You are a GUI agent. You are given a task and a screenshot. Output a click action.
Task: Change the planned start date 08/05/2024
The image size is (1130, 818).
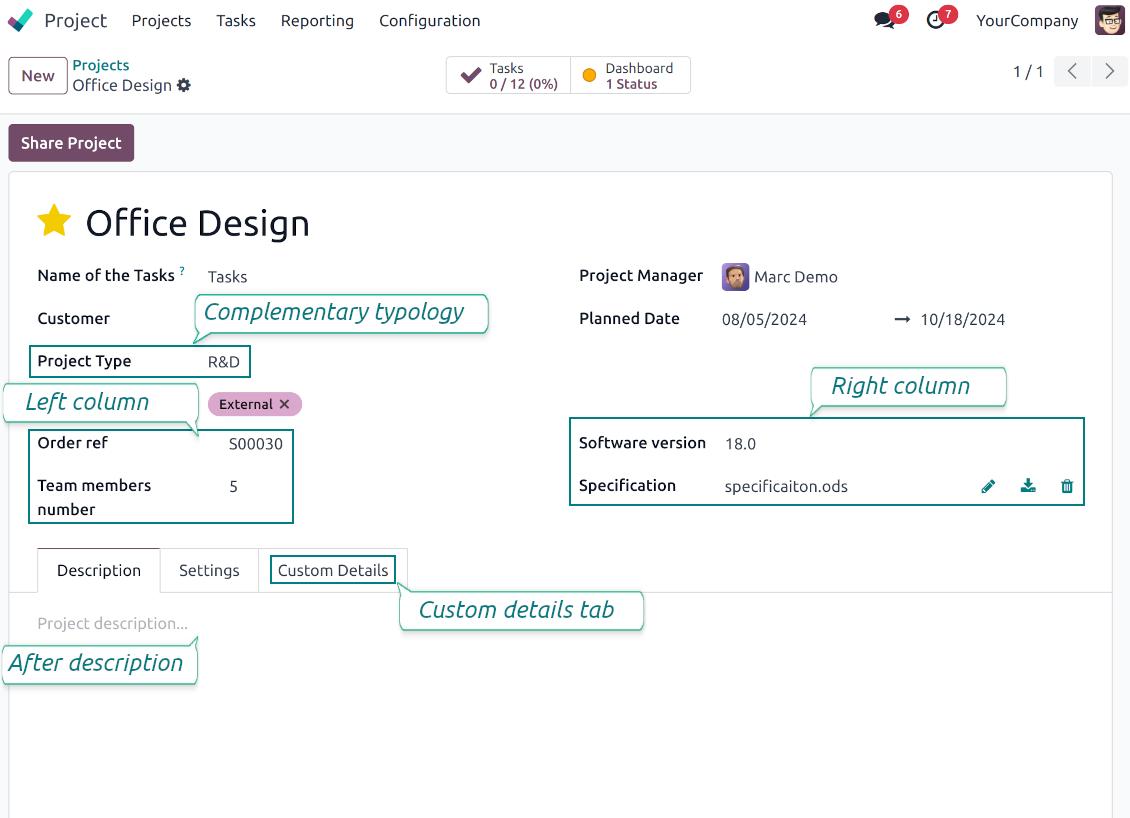click(764, 320)
